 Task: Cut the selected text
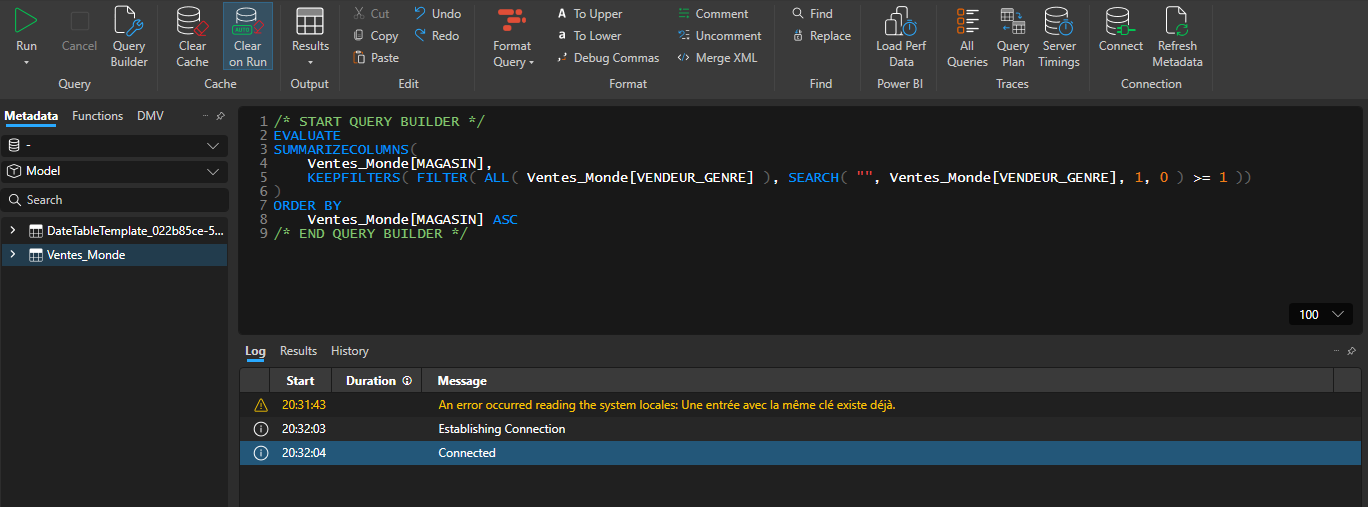(x=372, y=14)
